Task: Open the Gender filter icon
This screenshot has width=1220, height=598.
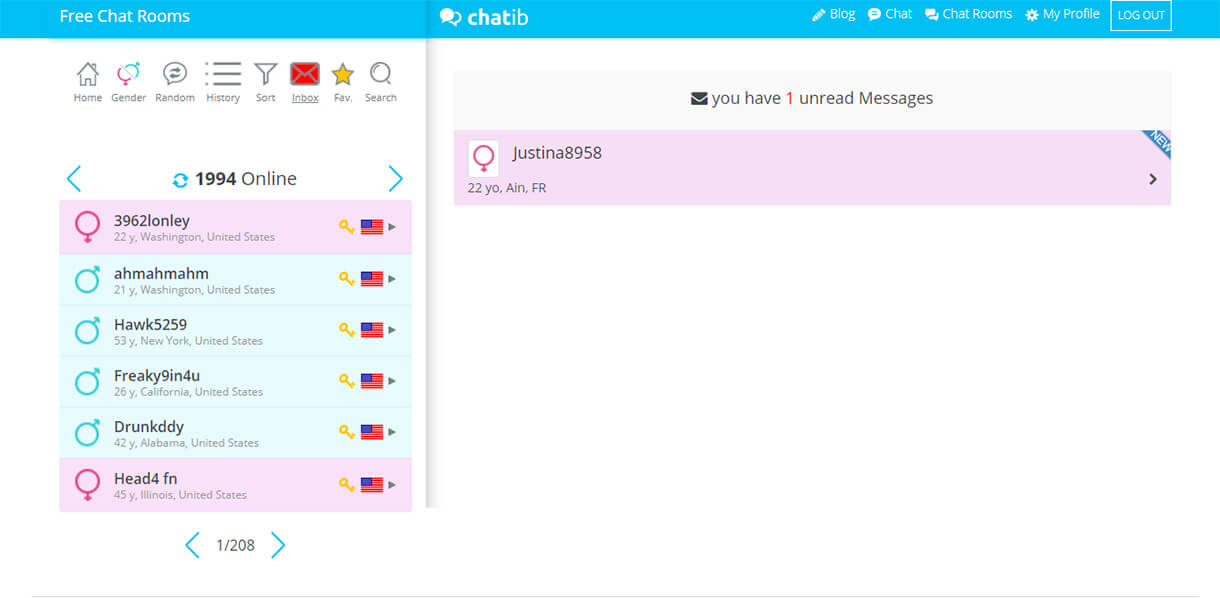Action: point(128,75)
